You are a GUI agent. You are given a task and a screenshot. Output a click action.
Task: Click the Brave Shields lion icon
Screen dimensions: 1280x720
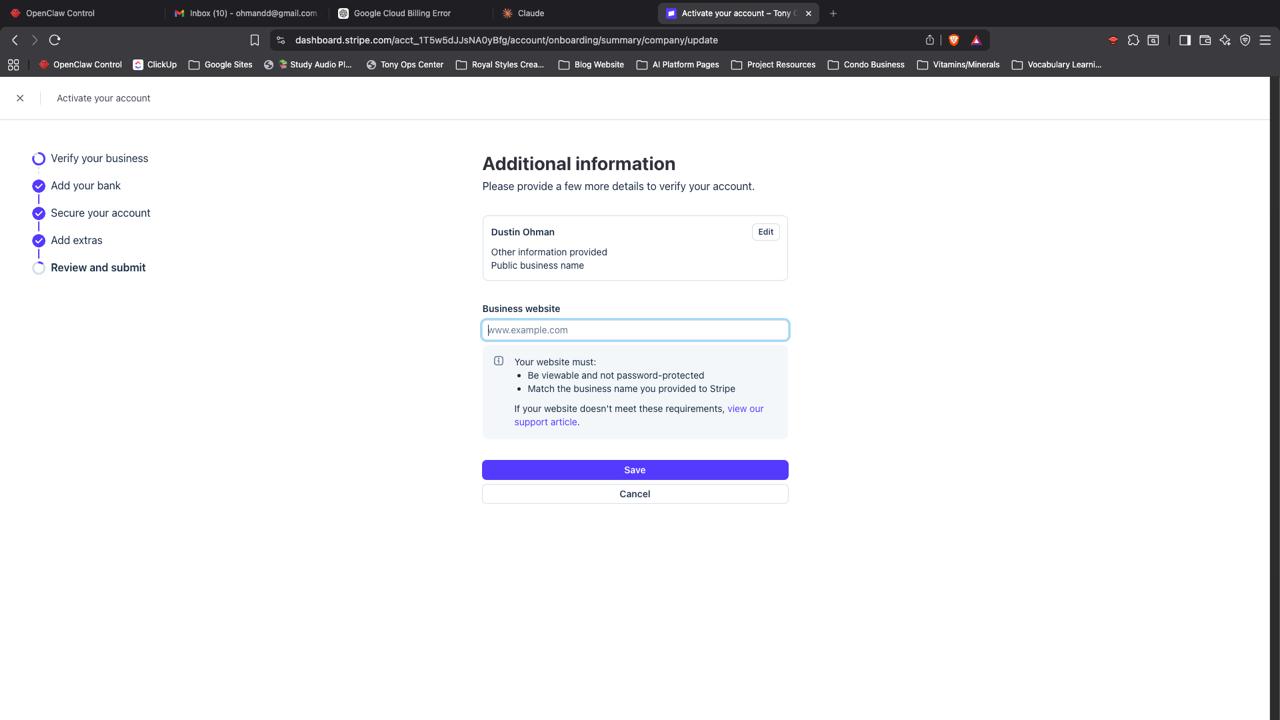[953, 40]
